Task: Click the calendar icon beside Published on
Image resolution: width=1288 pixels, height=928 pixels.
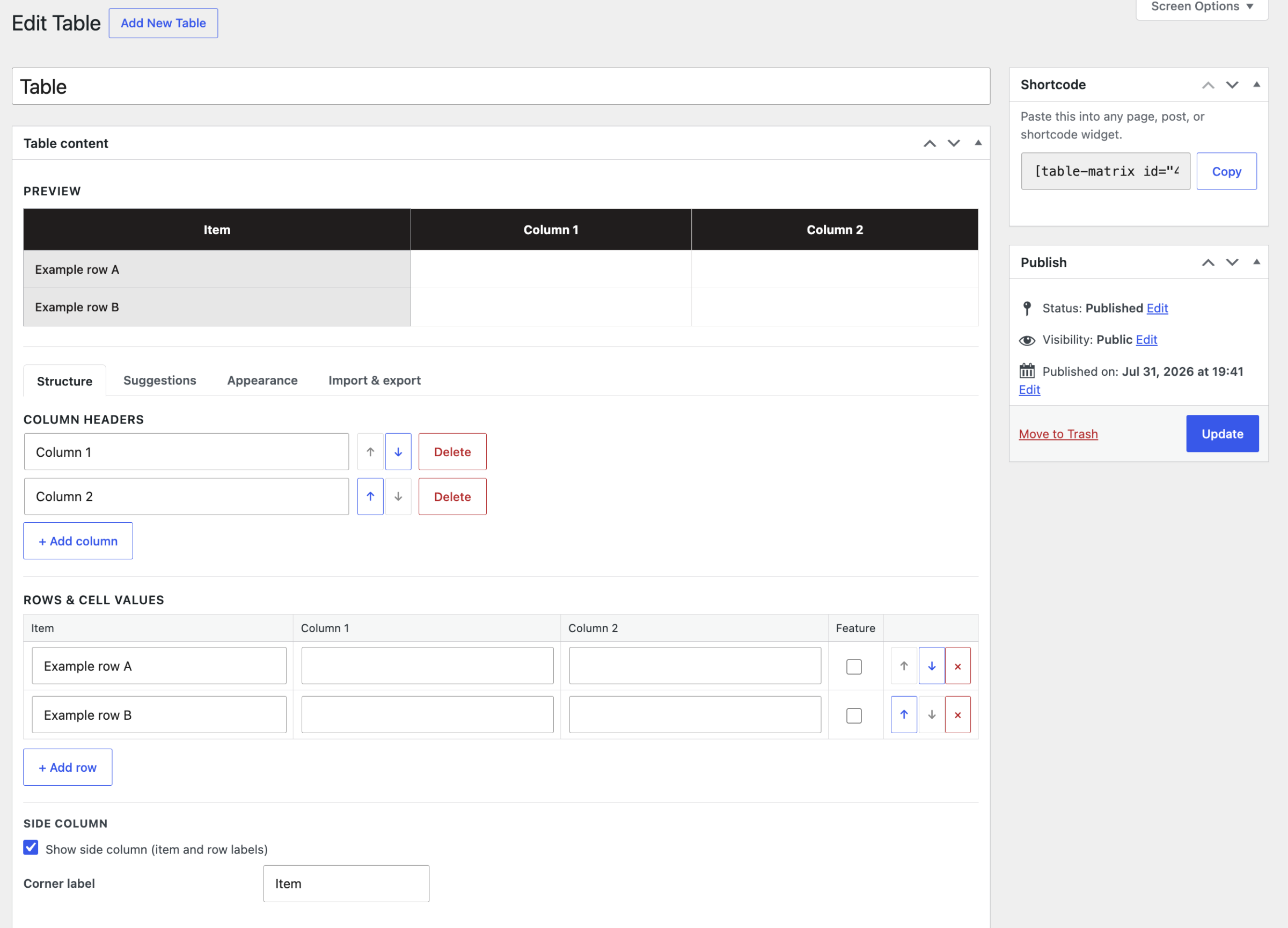Action: click(x=1027, y=371)
